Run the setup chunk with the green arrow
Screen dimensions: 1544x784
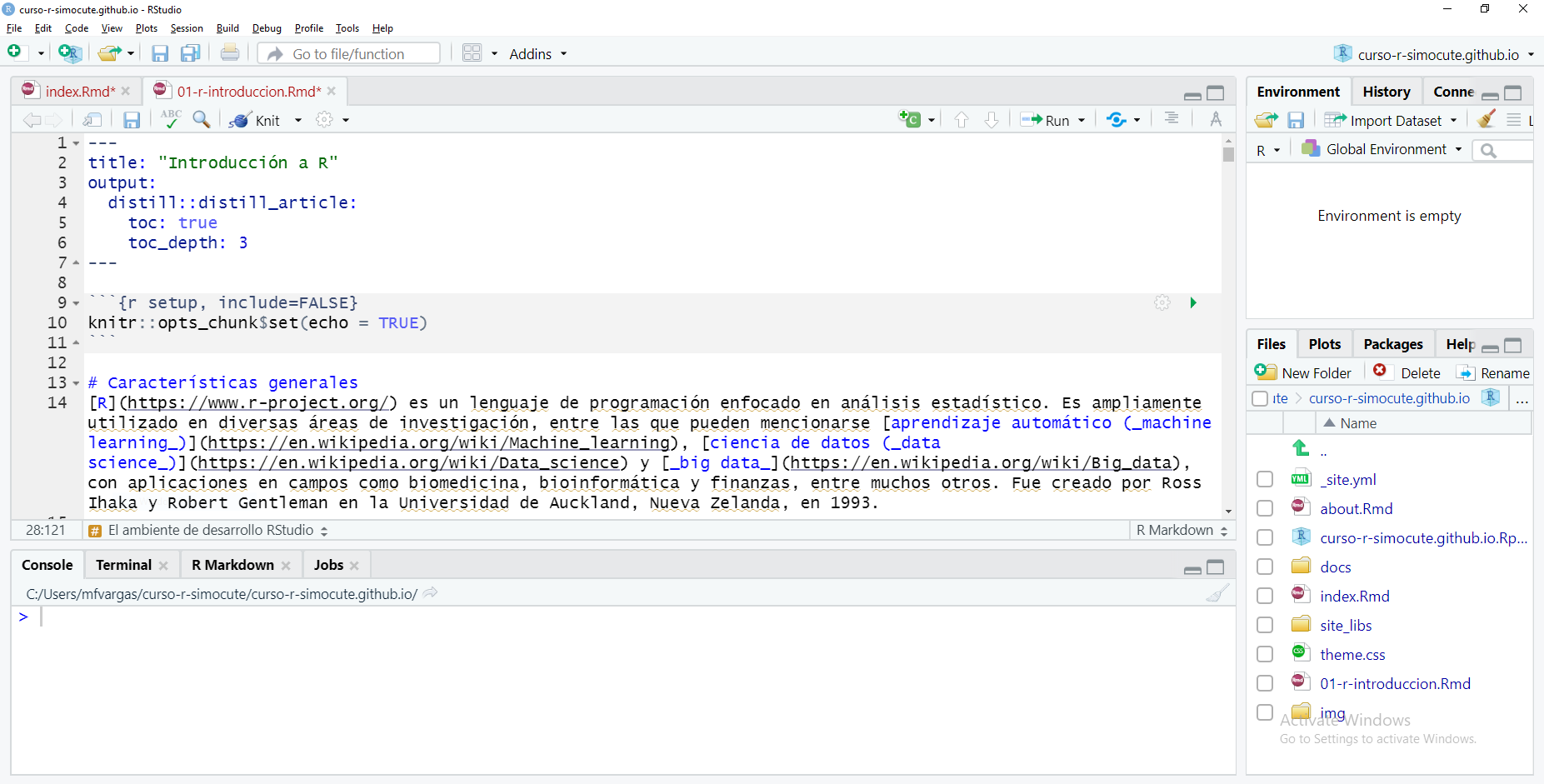[1193, 302]
